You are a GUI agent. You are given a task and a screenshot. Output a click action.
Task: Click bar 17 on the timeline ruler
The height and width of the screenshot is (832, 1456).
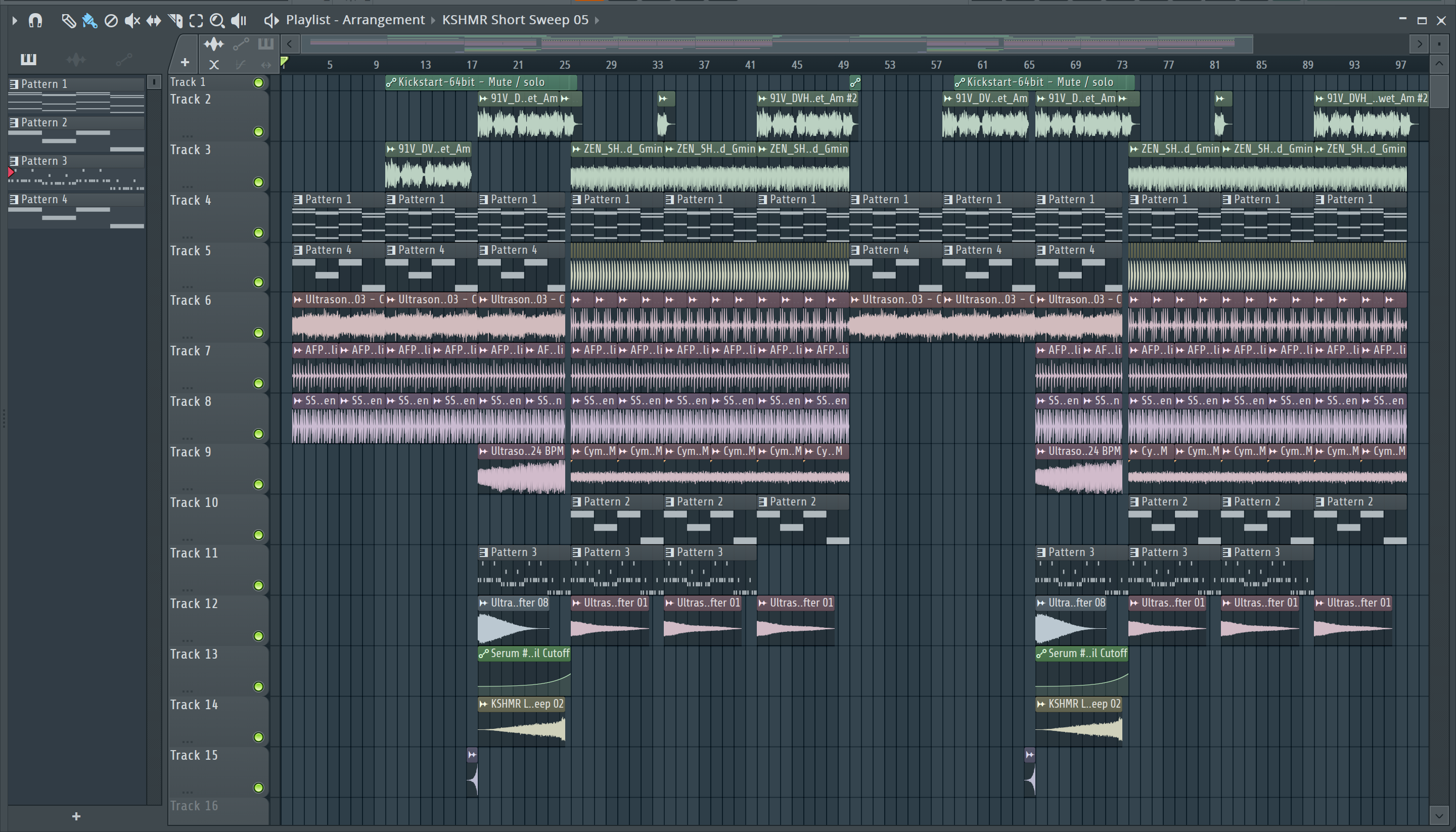coord(472,65)
